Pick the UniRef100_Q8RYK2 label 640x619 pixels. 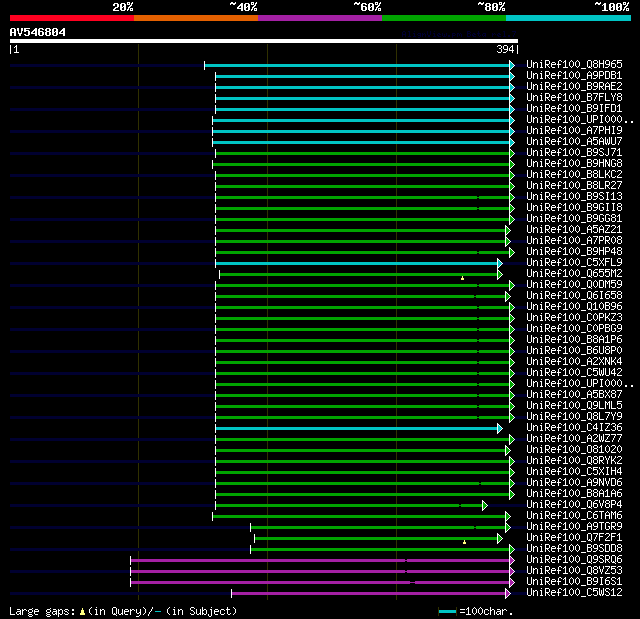(574, 461)
